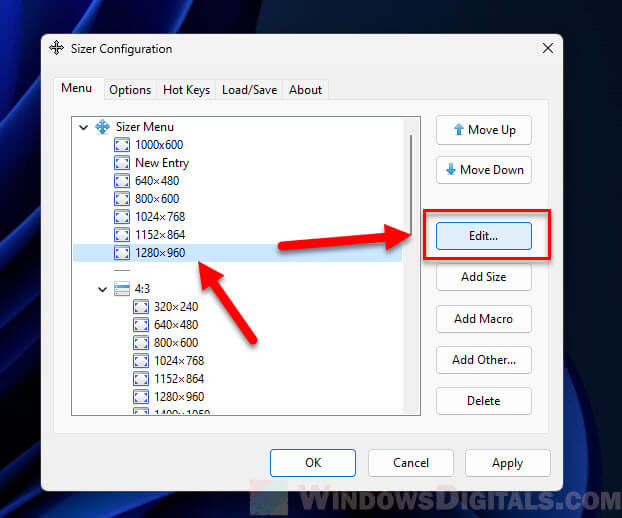The width and height of the screenshot is (622, 518).
Task: Select the 'New Entry' item text
Action: 162,163
